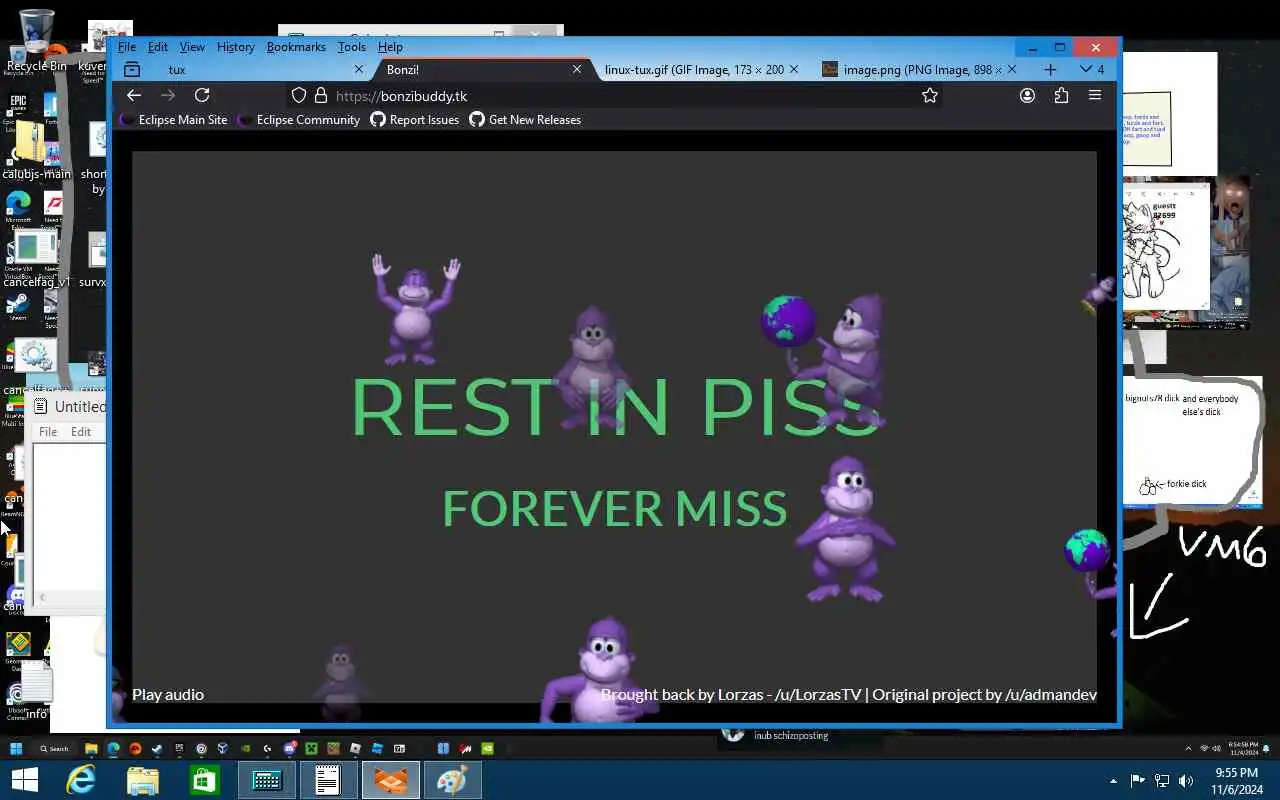Open Action Center flag icon
Screen dimensions: 1280x800
1137,781
